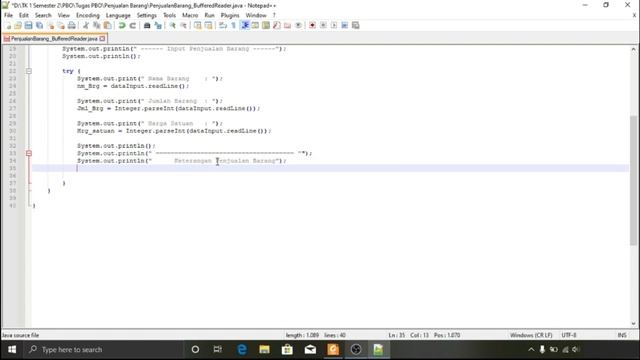Click the Save All toolbar icon

[x=40, y=25]
